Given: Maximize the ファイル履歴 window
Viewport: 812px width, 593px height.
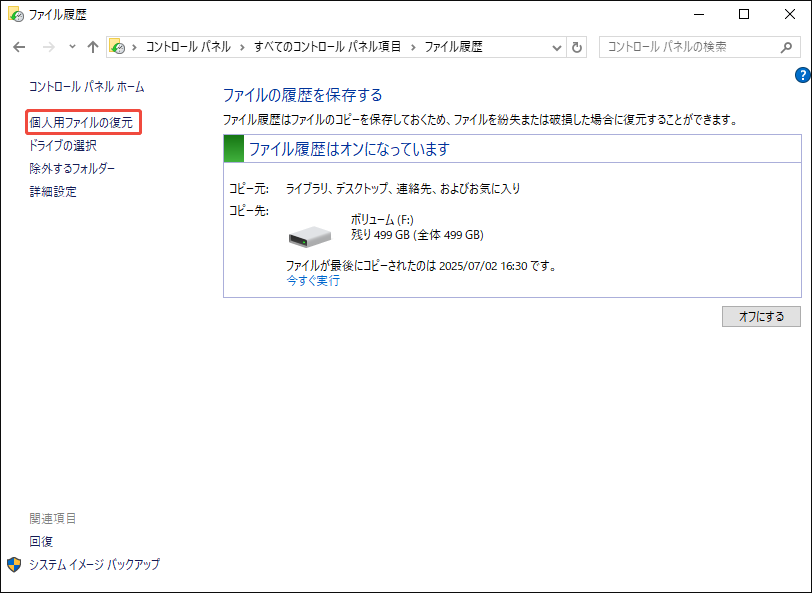Looking at the screenshot, I should (744, 15).
